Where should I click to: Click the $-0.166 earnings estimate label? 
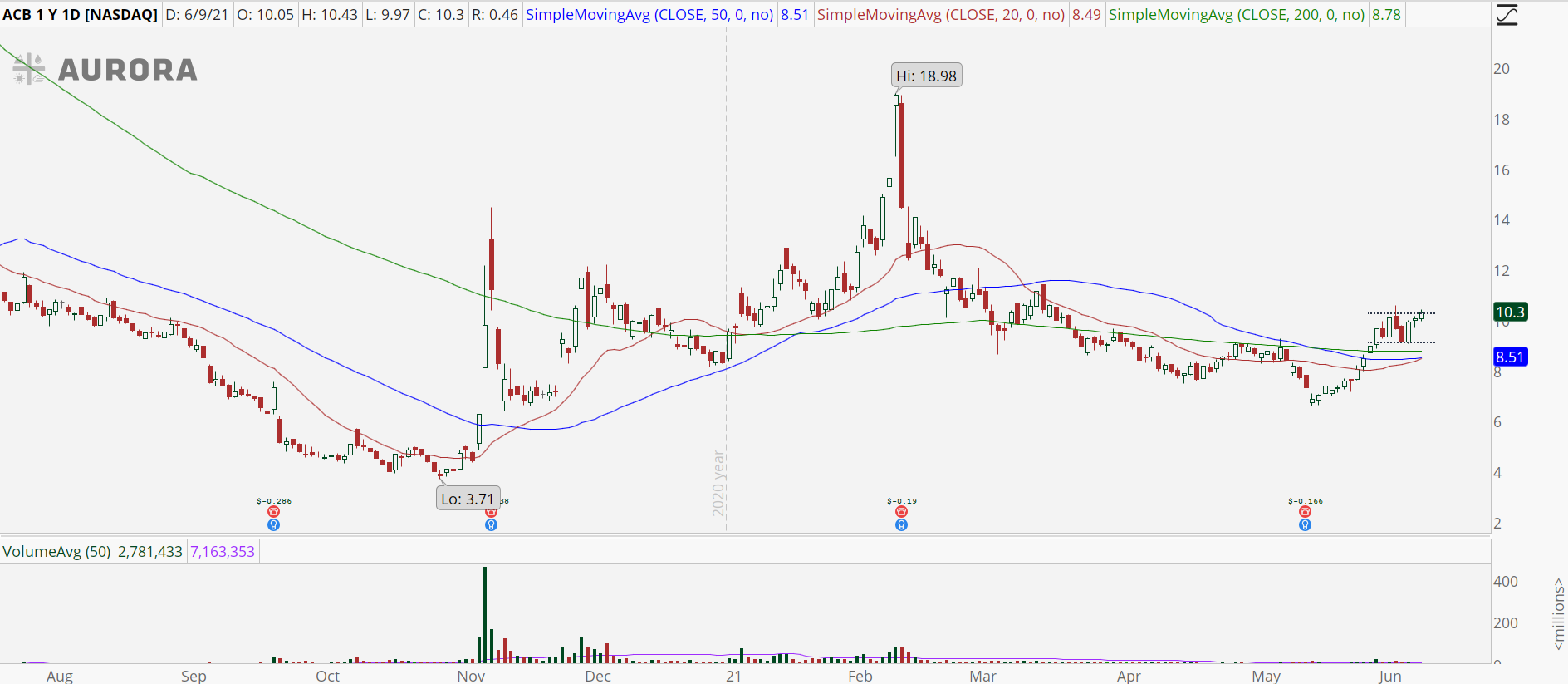[x=1306, y=501]
